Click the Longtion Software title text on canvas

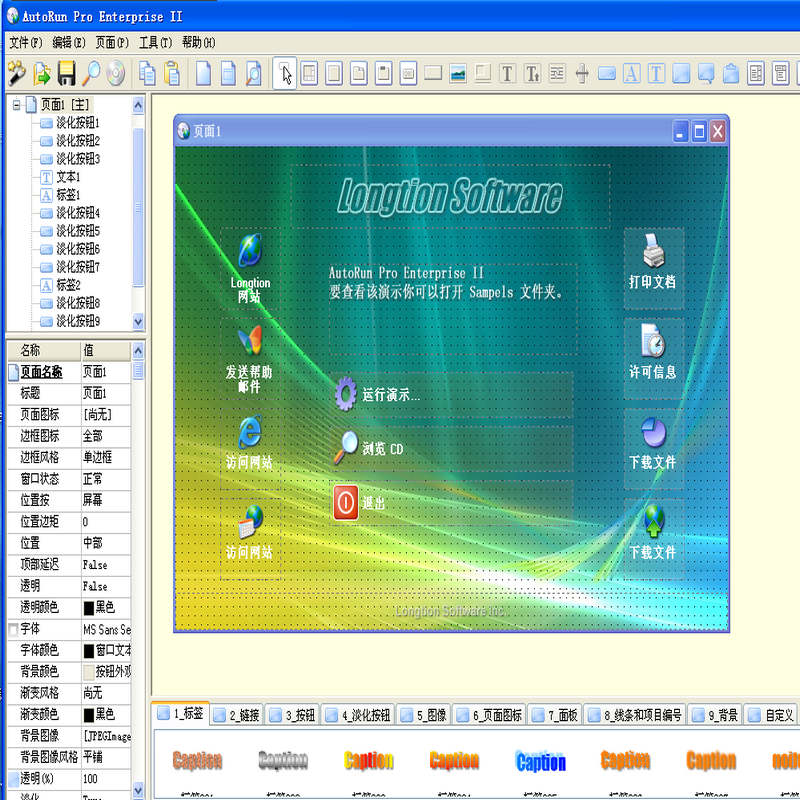click(x=449, y=196)
